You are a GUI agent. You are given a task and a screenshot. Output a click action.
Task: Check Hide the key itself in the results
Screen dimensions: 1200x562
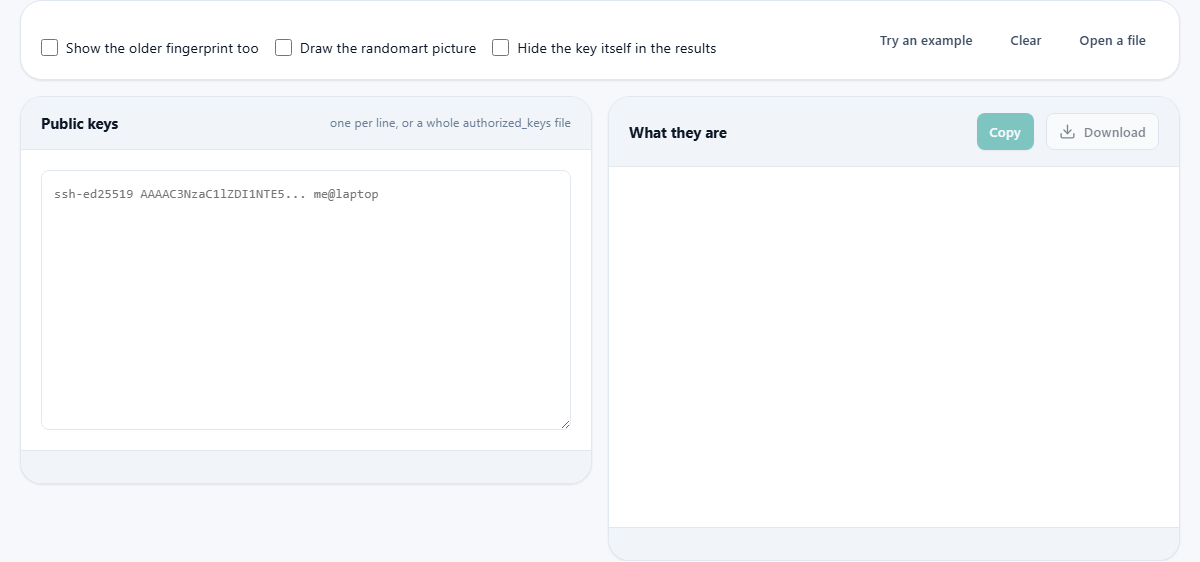point(501,48)
